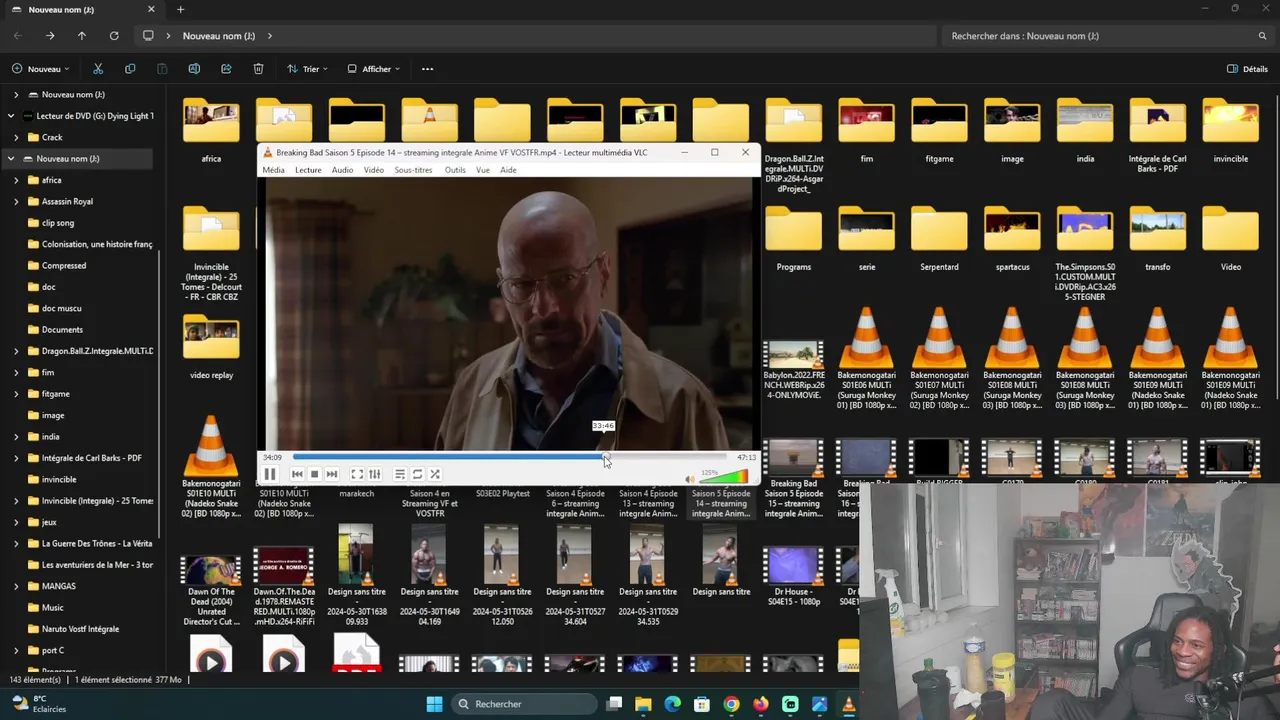Open the Outils menu in VLC
This screenshot has height=720, width=1280.
[455, 170]
